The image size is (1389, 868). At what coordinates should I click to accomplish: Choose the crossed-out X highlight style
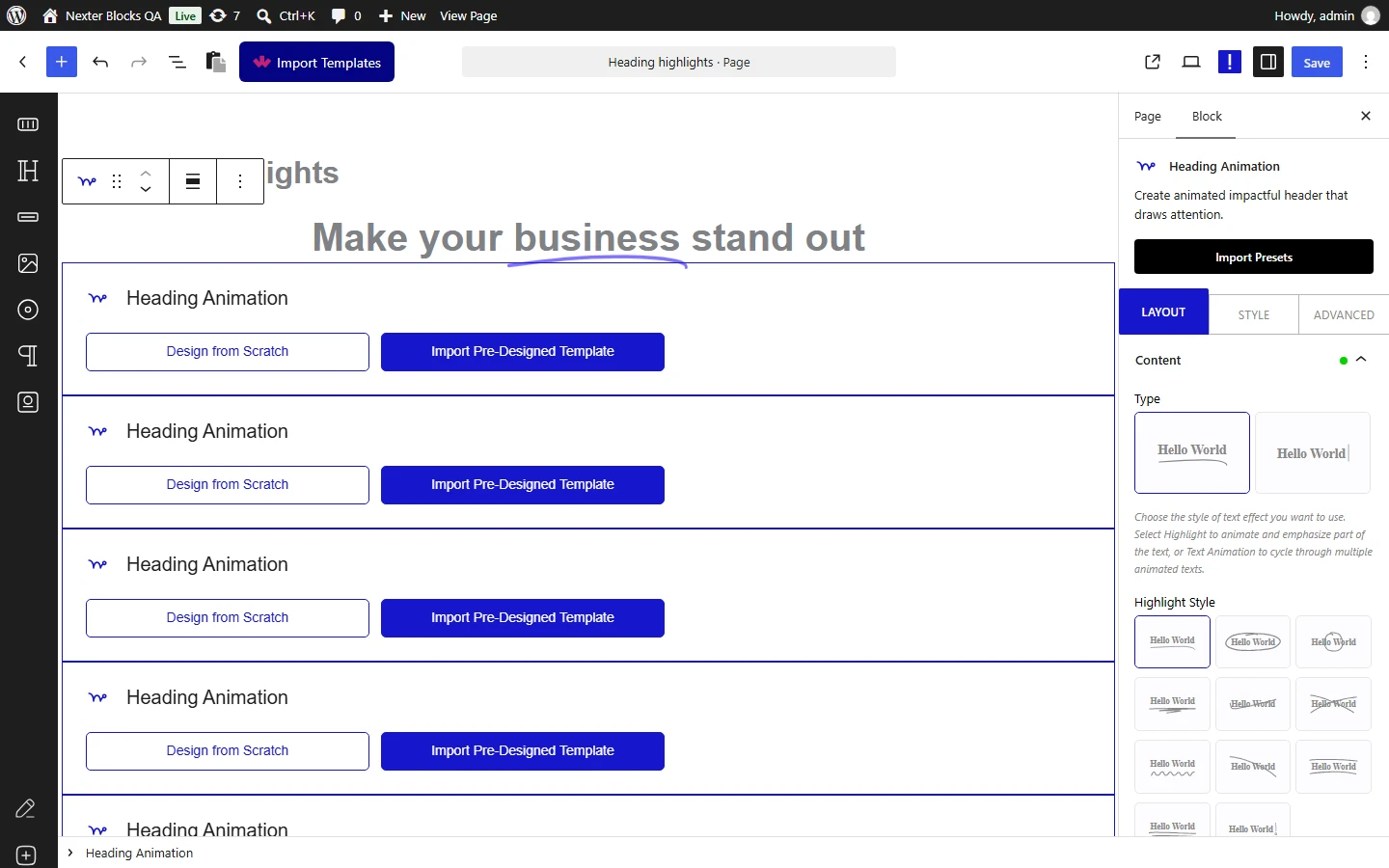click(1334, 704)
